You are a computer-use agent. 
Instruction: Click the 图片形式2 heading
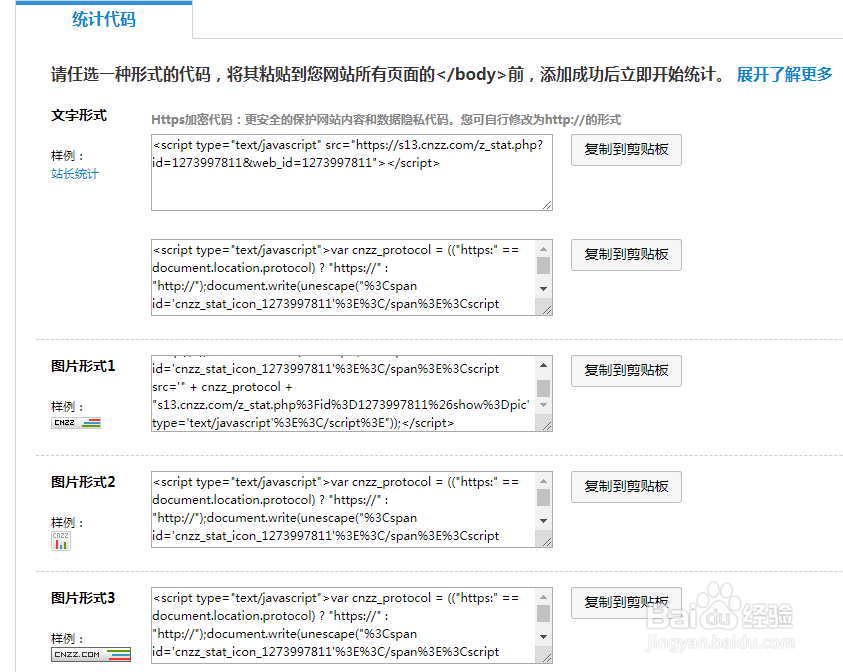pos(83,482)
